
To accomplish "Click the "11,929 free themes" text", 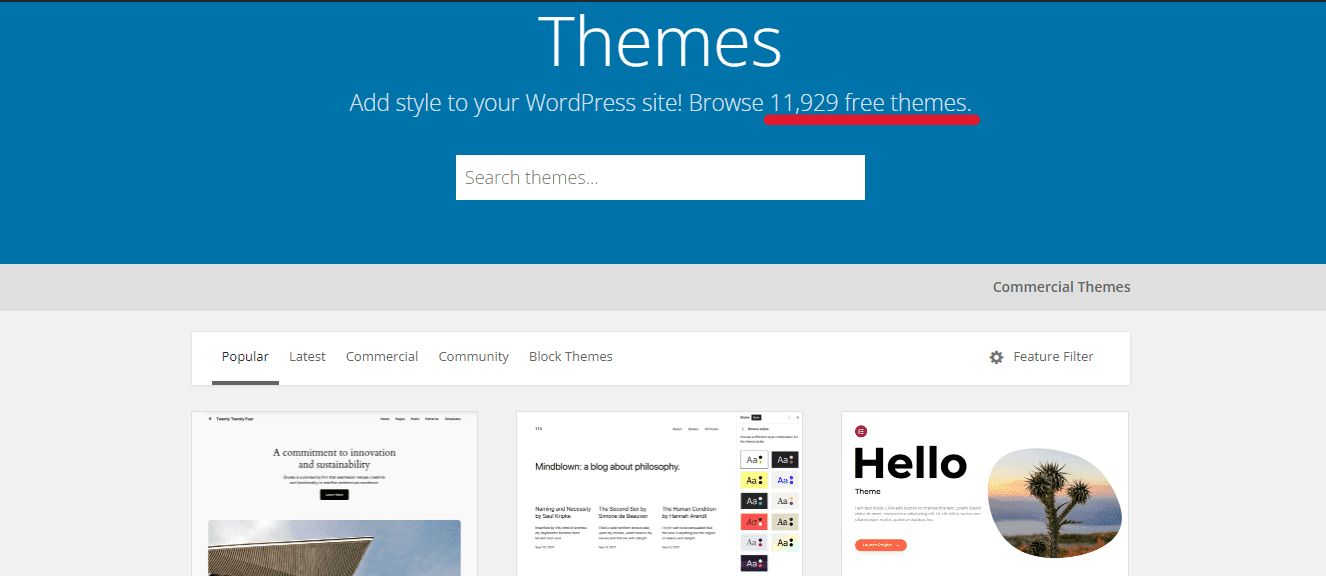I will (870, 103).
